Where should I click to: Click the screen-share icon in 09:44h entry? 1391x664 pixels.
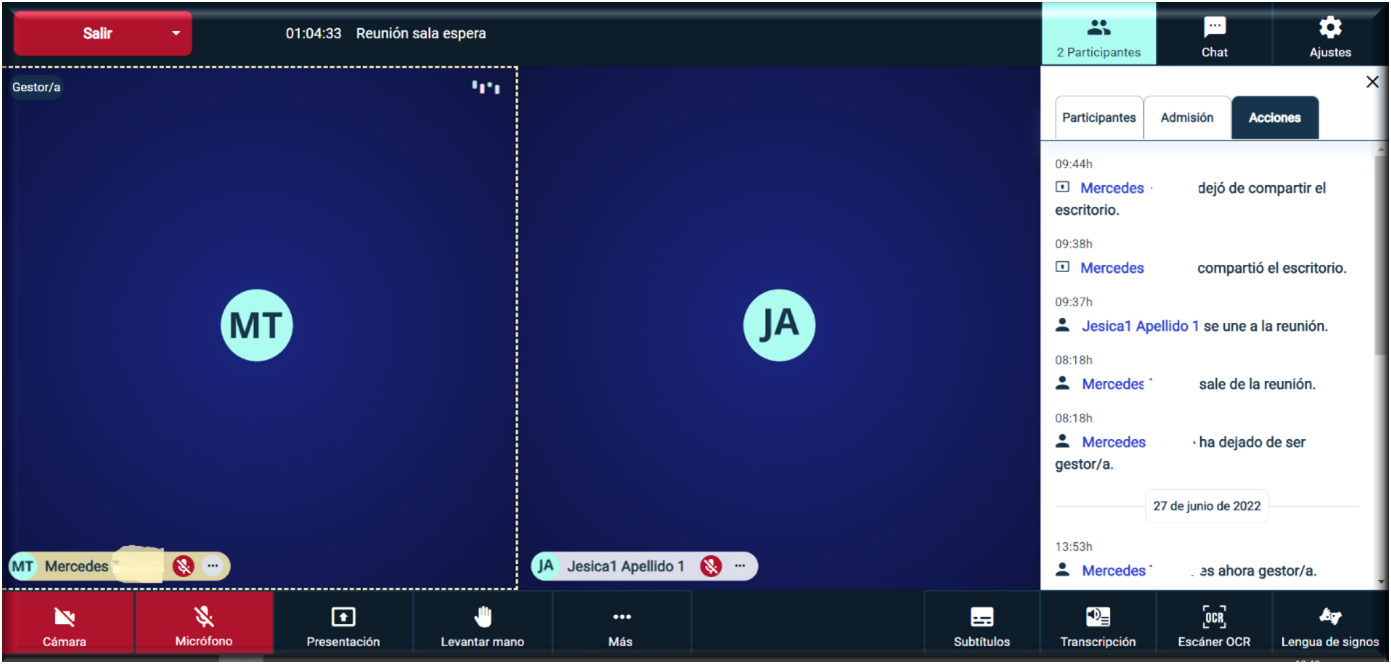click(x=1063, y=187)
